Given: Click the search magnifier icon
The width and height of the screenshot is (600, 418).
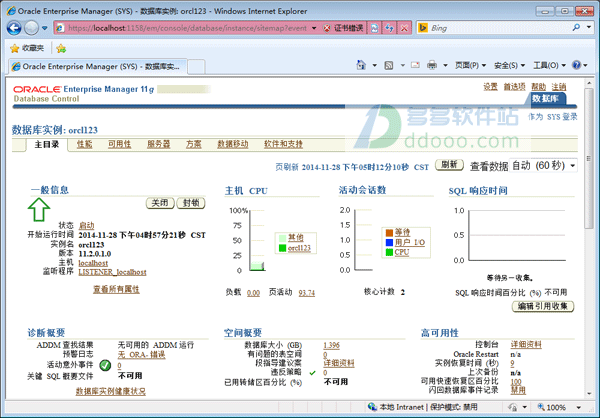Looking at the screenshot, I should pyautogui.click(x=576, y=28).
